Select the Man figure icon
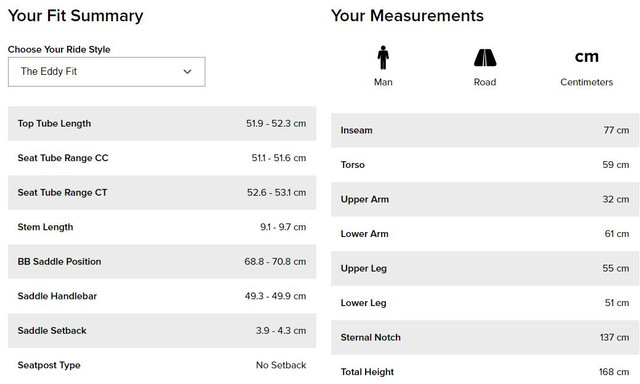Screen dimensions: 640x384 click(383, 58)
